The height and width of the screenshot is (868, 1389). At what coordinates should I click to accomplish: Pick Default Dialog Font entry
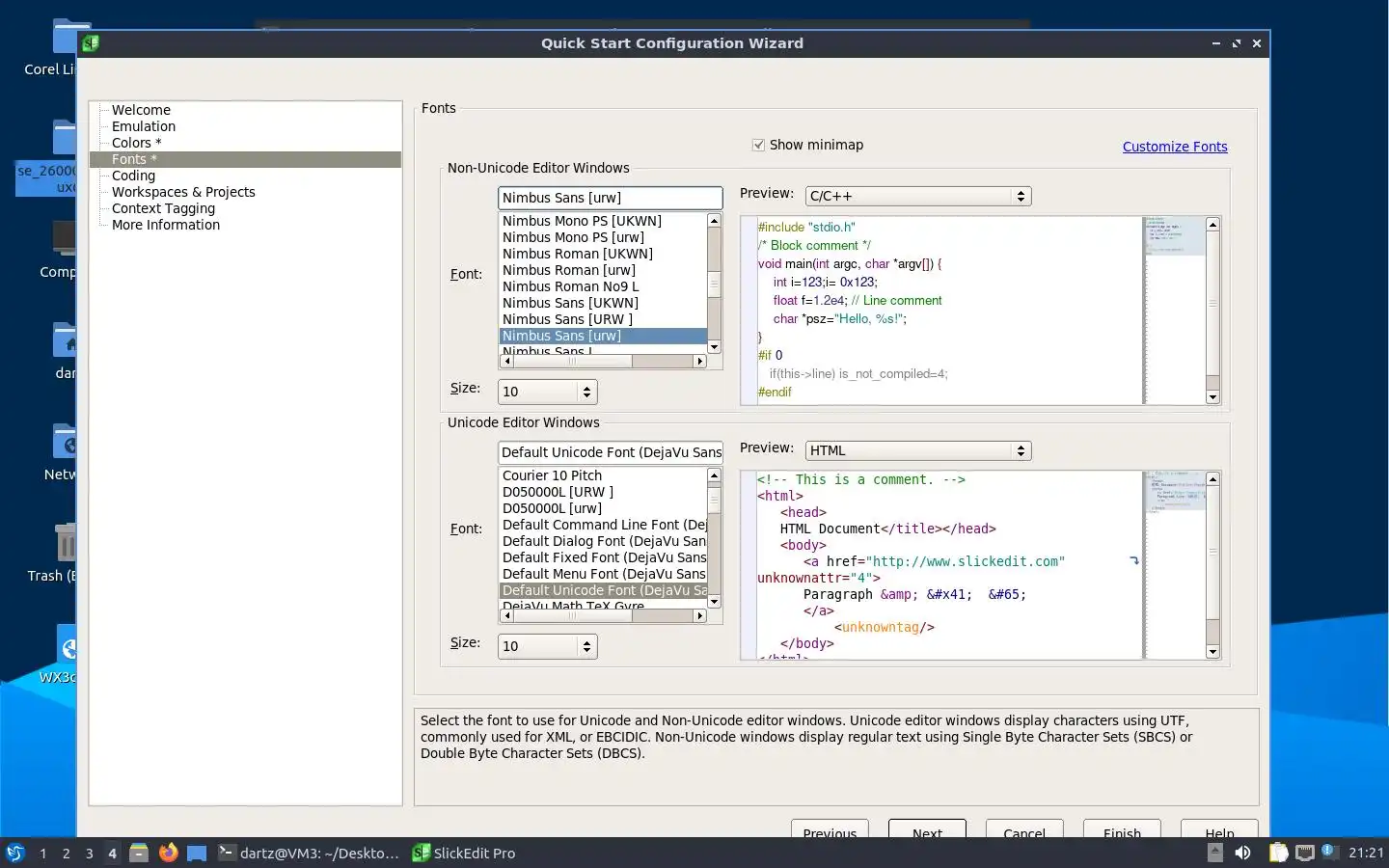pyautogui.click(x=603, y=541)
